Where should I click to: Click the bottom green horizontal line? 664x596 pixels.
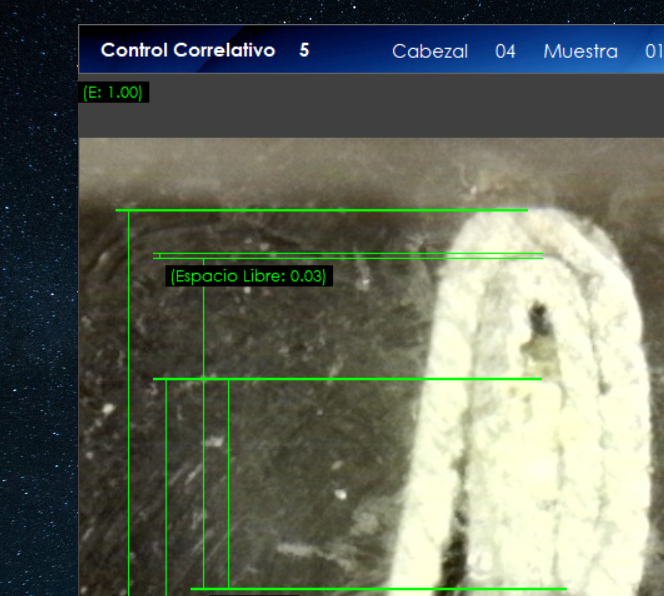pos(380,589)
